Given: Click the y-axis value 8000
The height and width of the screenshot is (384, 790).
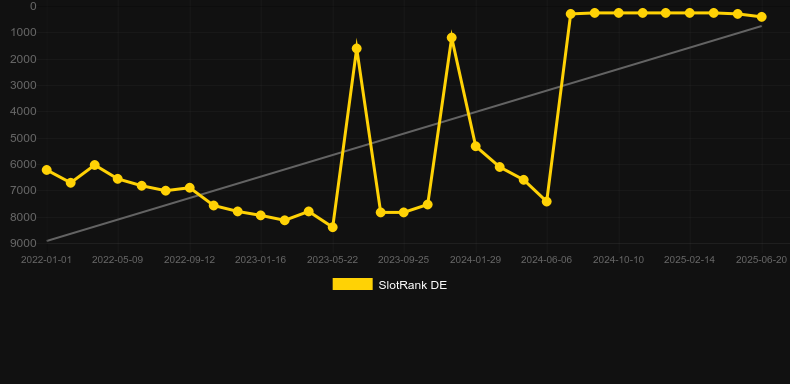Looking at the screenshot, I should pyautogui.click(x=24, y=217).
